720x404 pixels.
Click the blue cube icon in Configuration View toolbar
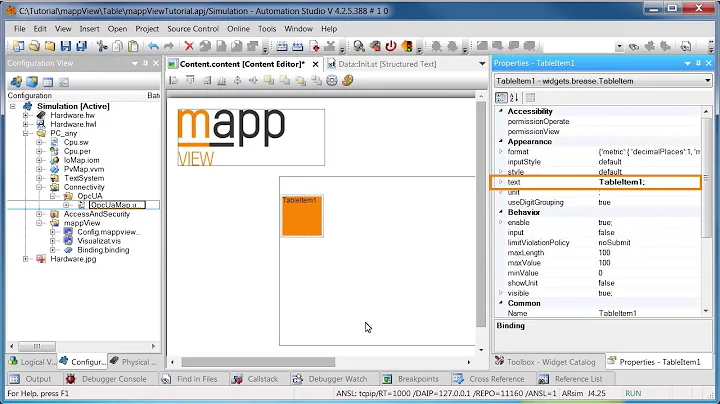pyautogui.click(x=32, y=82)
